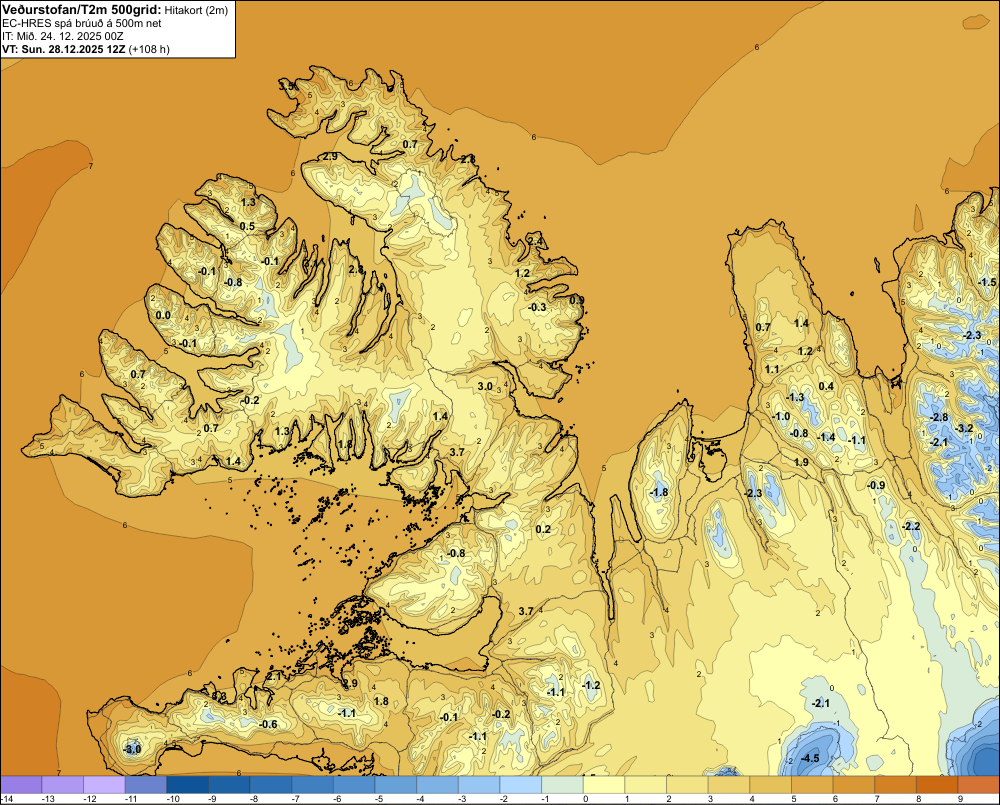Click the '3.5' temperature value on the map
Viewport: 1000px width, 805px height.
point(286,86)
